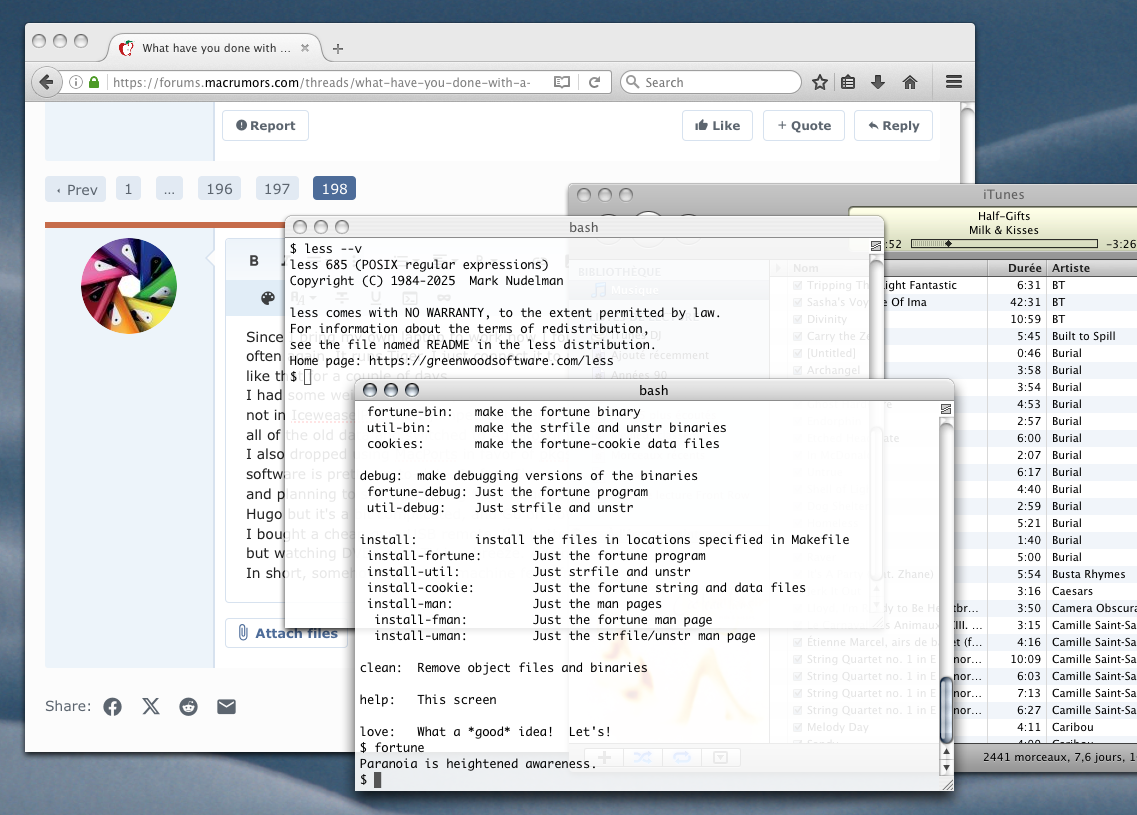Sort iTunes list by Durée column
Viewport: 1137px width, 815px height.
1016,268
